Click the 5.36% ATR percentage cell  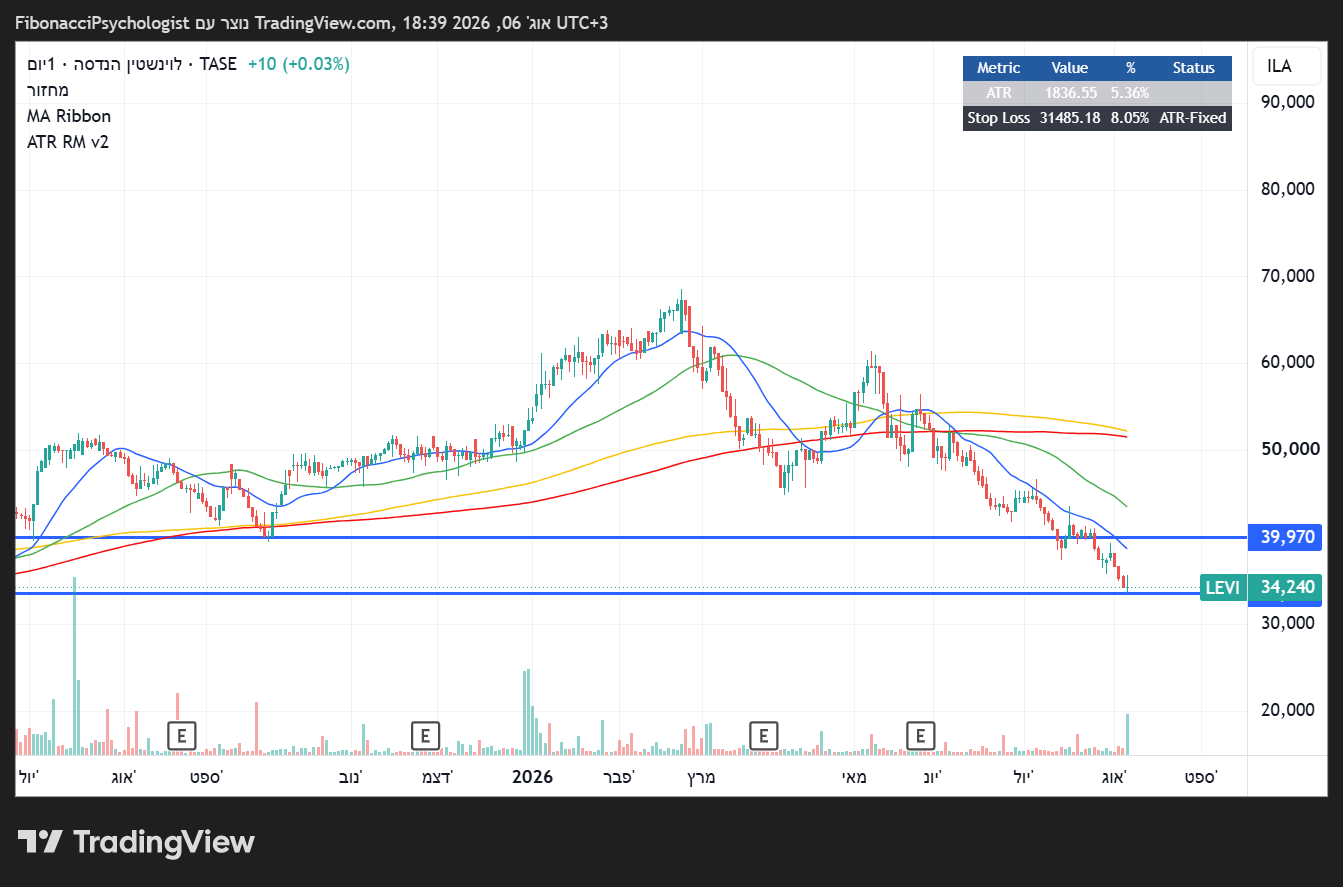(x=1130, y=93)
